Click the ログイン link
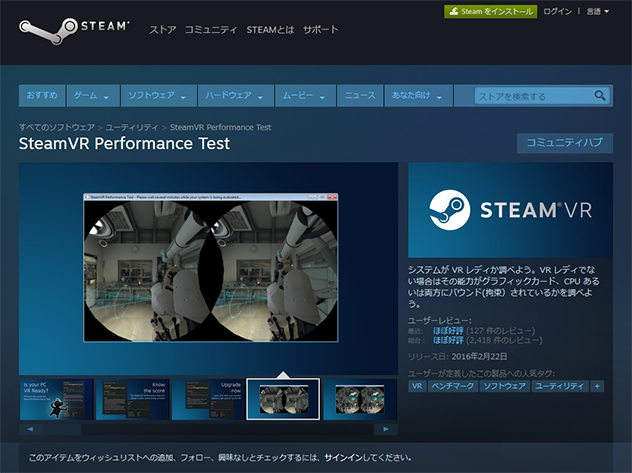 coord(557,12)
